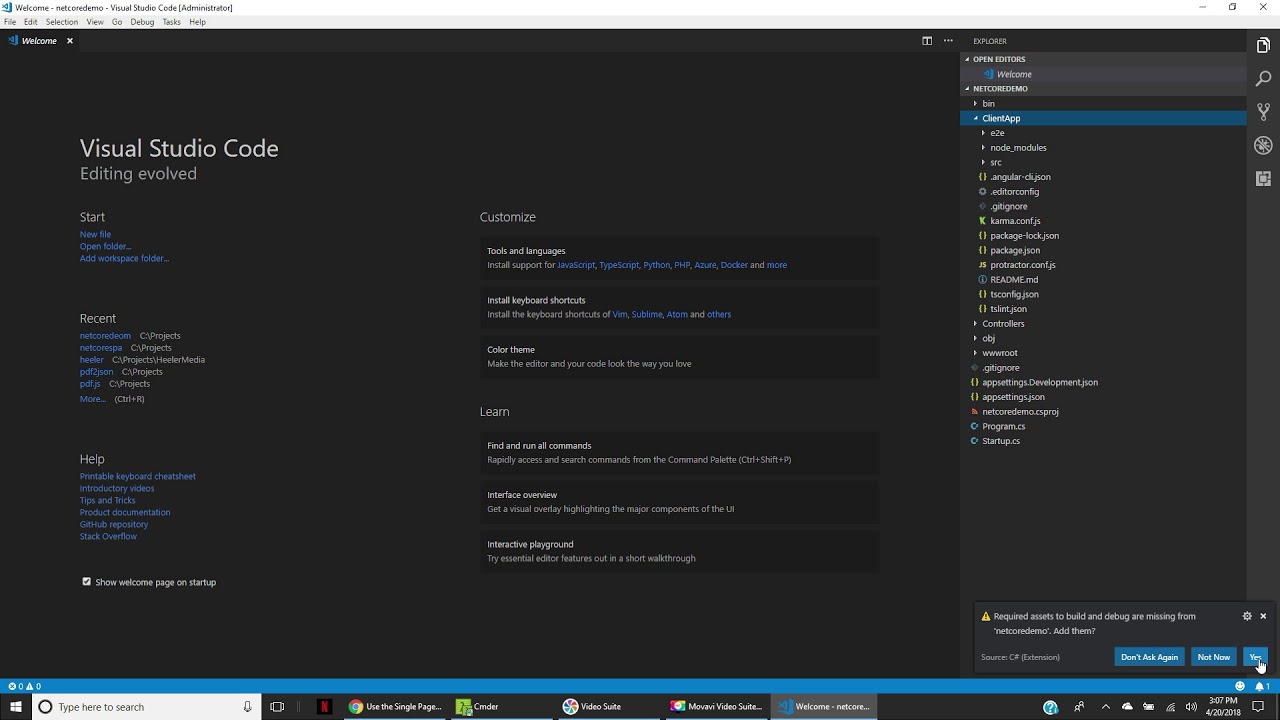Open the Selection menu

coord(61,22)
